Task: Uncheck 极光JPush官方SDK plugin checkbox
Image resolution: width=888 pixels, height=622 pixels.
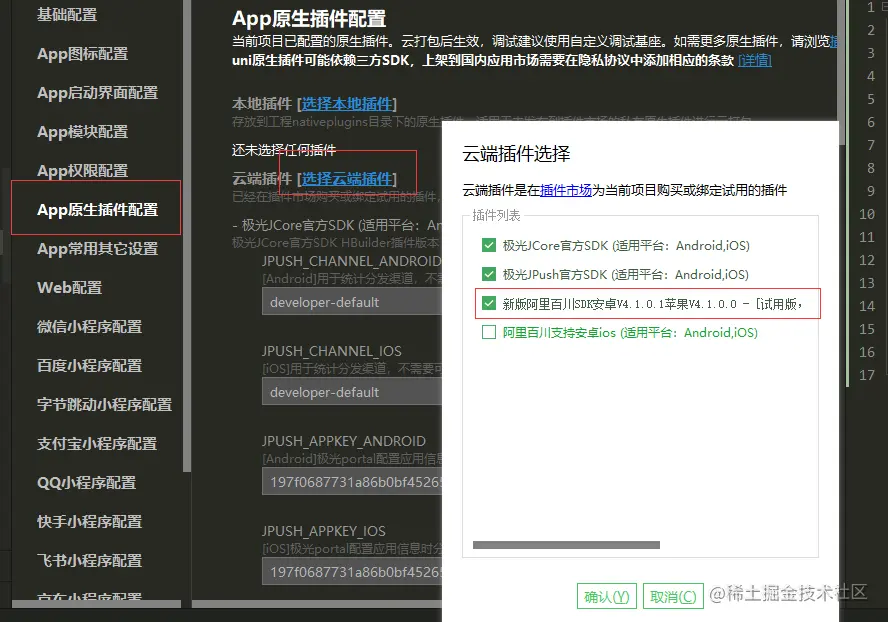Action: [489, 274]
